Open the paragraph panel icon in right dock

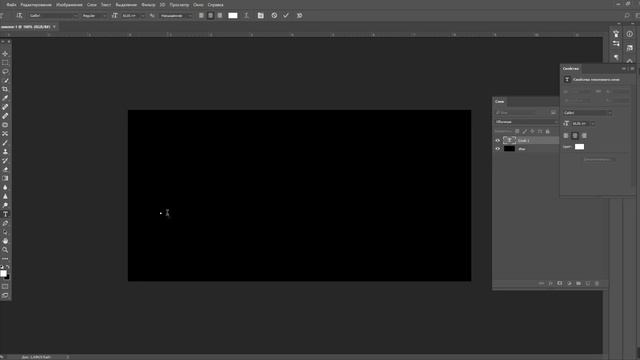[616, 57]
